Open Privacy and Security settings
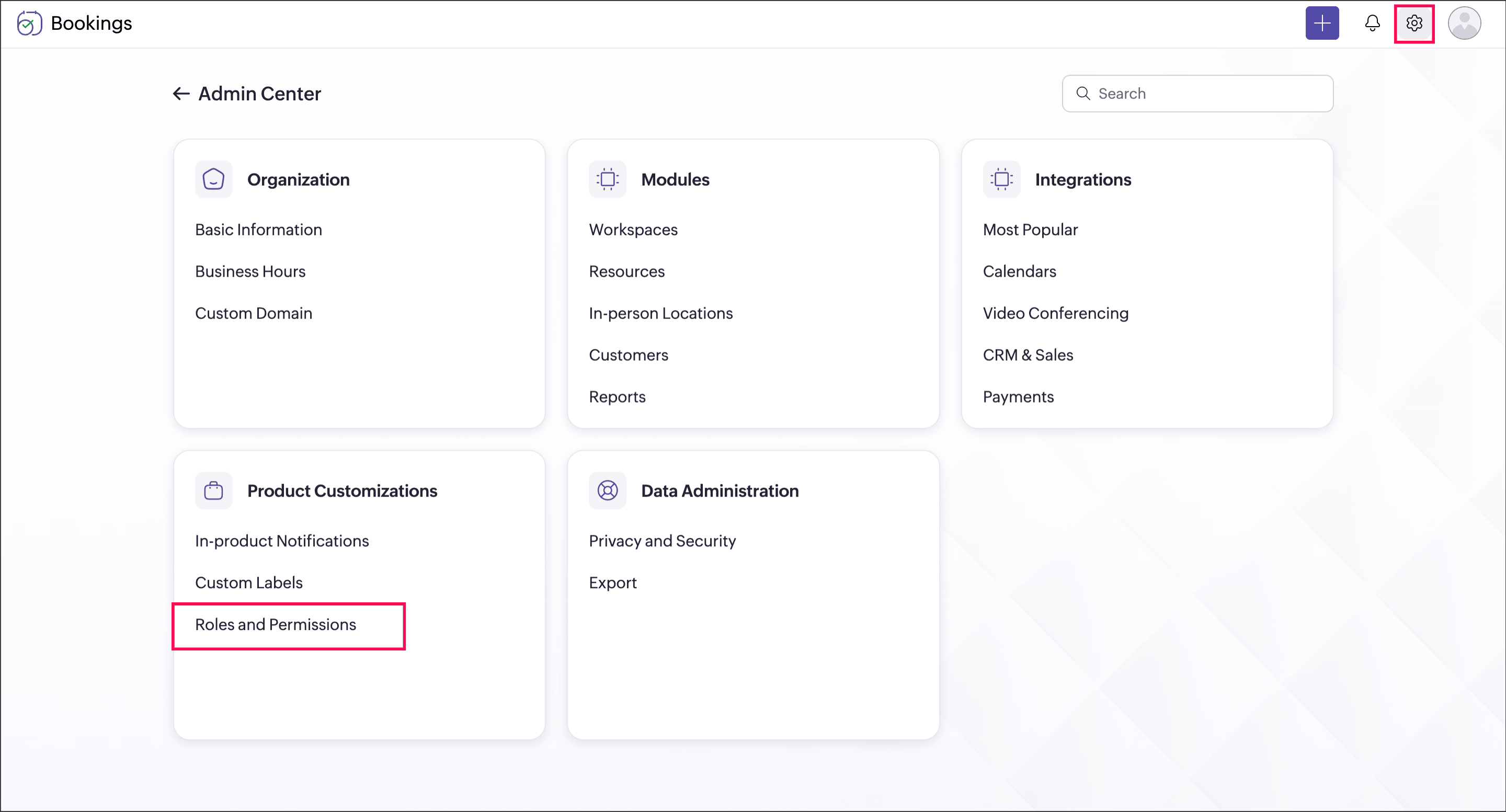This screenshot has width=1506, height=812. point(662,541)
